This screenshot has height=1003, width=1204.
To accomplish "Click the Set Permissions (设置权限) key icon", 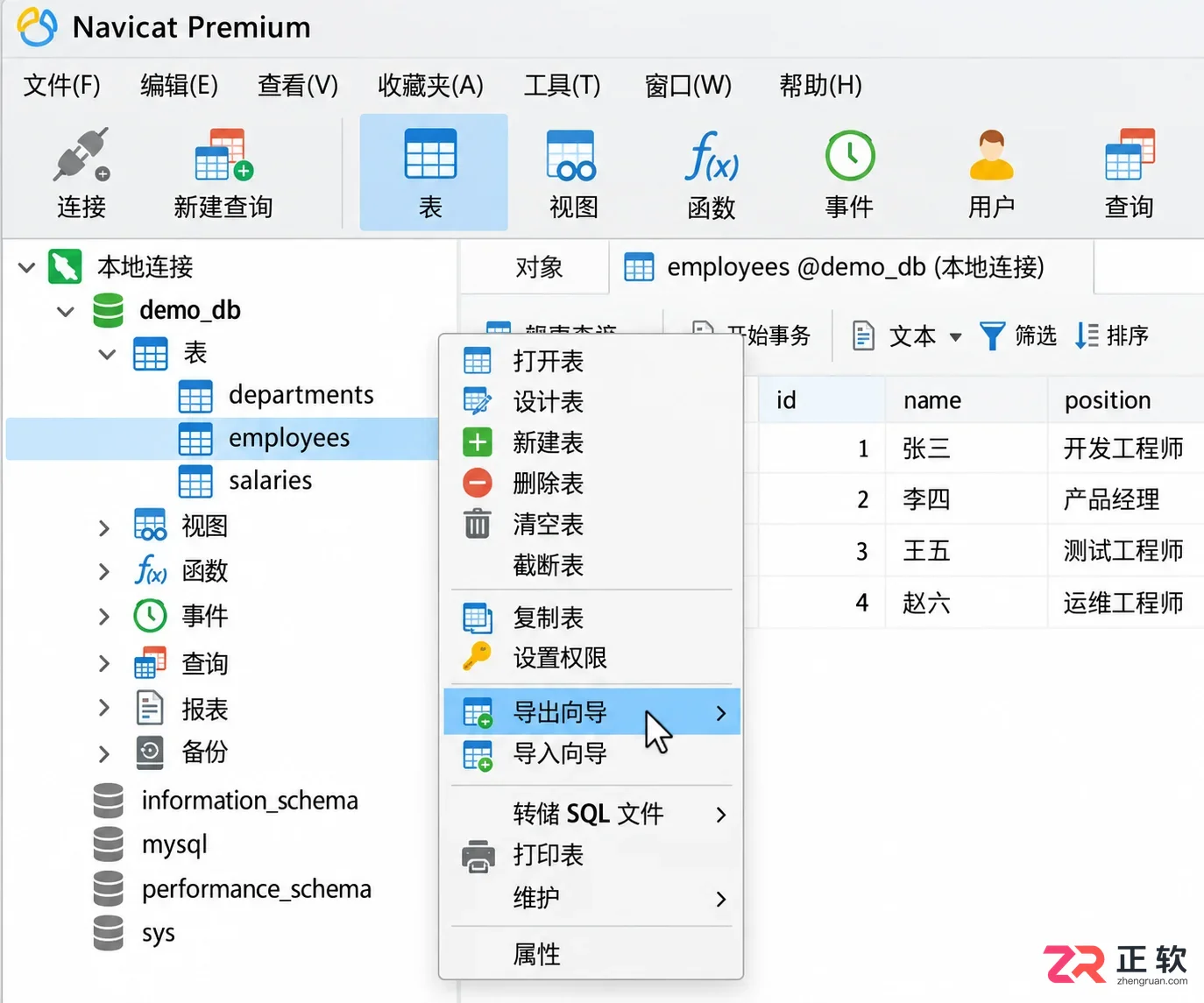I will pyautogui.click(x=477, y=656).
